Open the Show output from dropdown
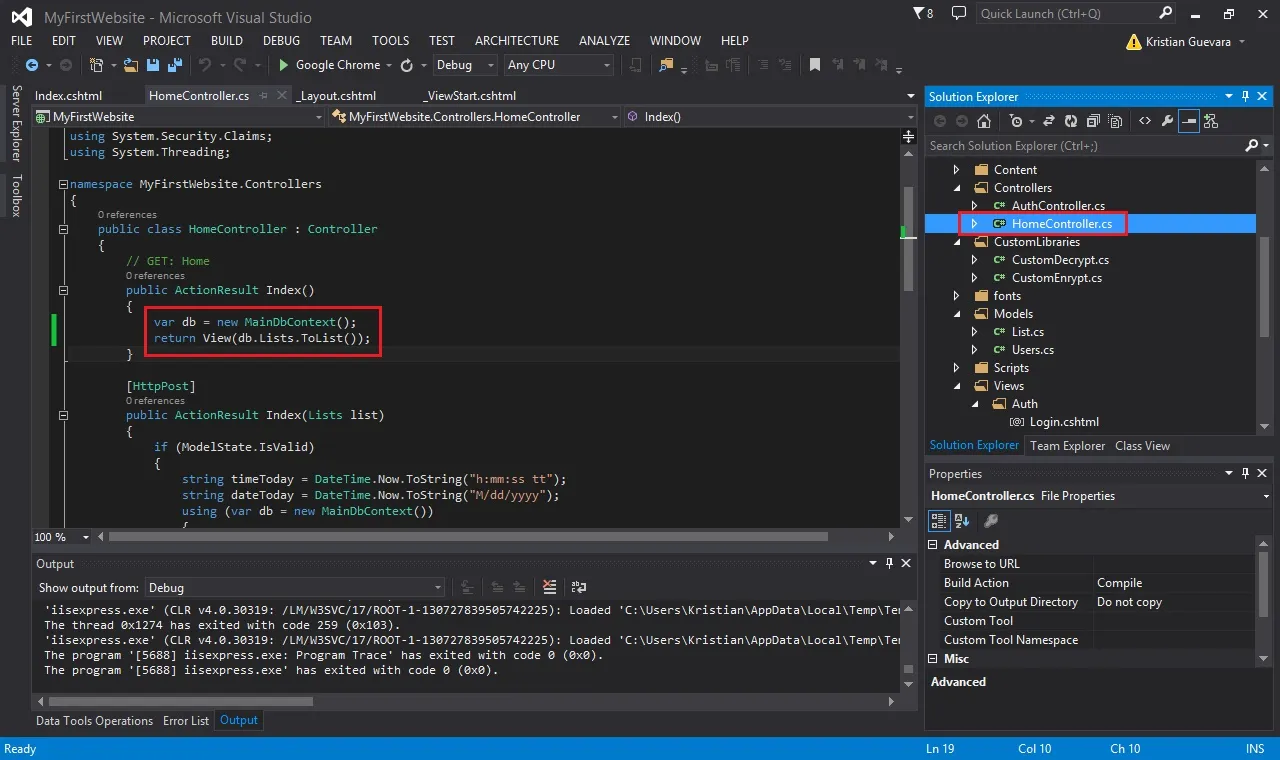This screenshot has width=1280, height=760. tap(295, 588)
